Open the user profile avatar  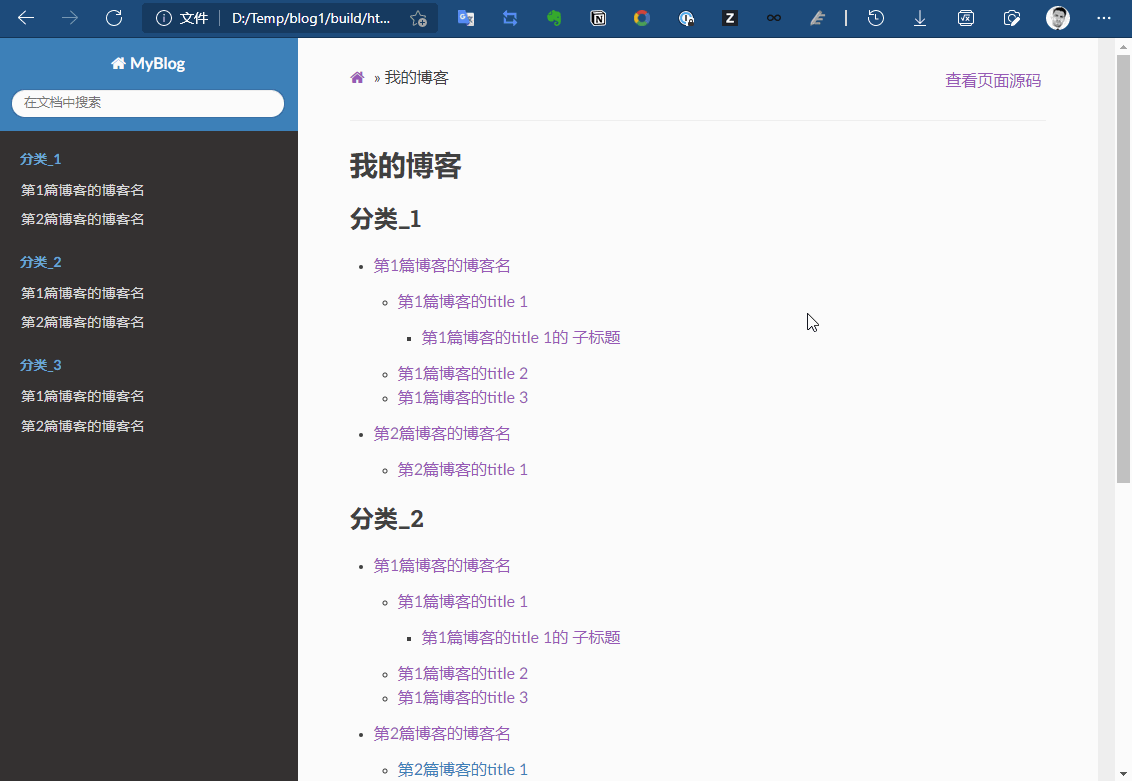(x=1058, y=18)
